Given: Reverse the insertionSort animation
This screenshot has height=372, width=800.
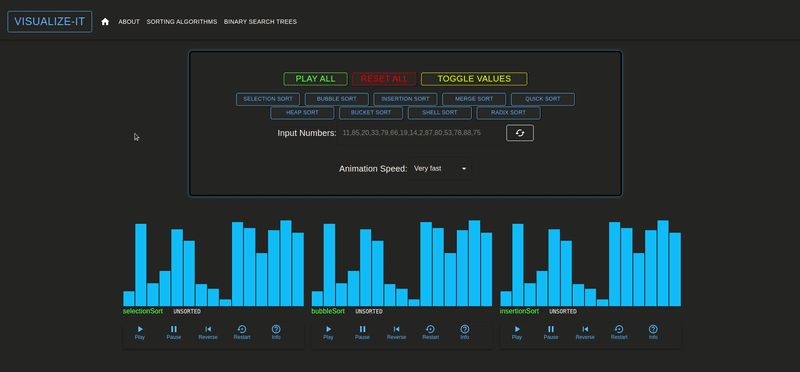Looking at the screenshot, I should click(585, 332).
